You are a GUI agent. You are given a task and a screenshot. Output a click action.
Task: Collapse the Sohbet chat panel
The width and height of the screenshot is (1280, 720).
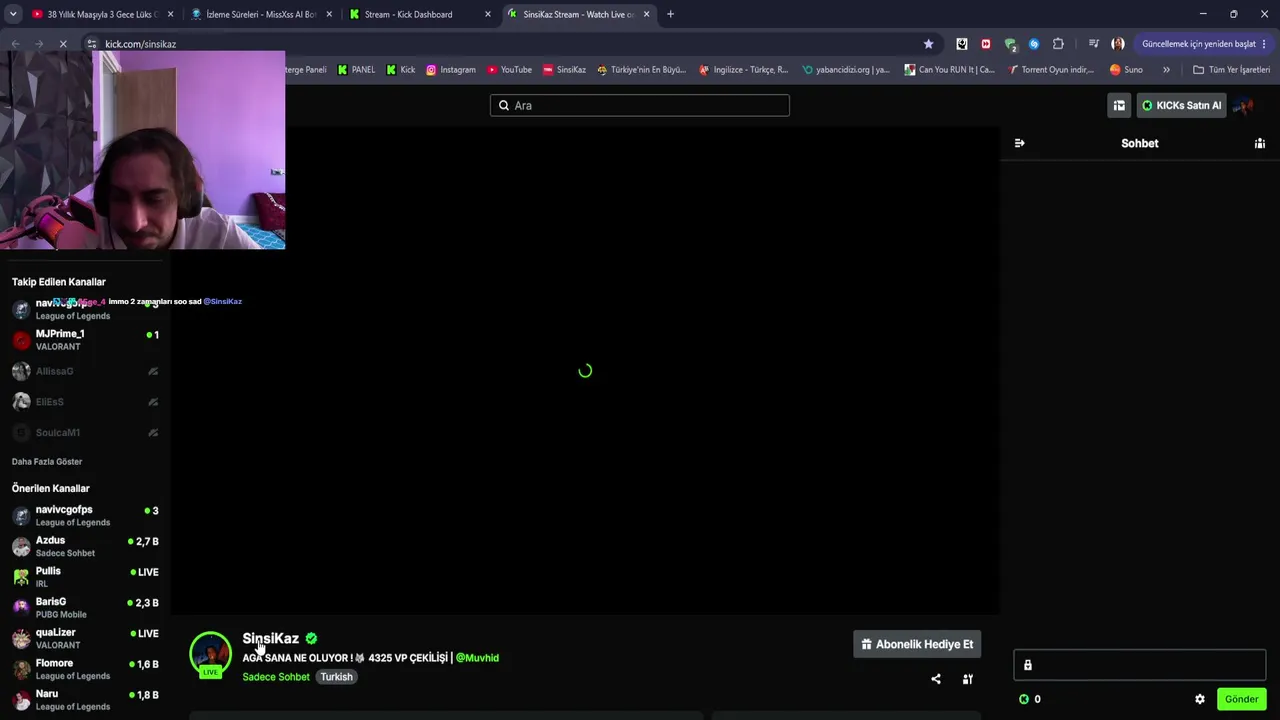click(1019, 143)
